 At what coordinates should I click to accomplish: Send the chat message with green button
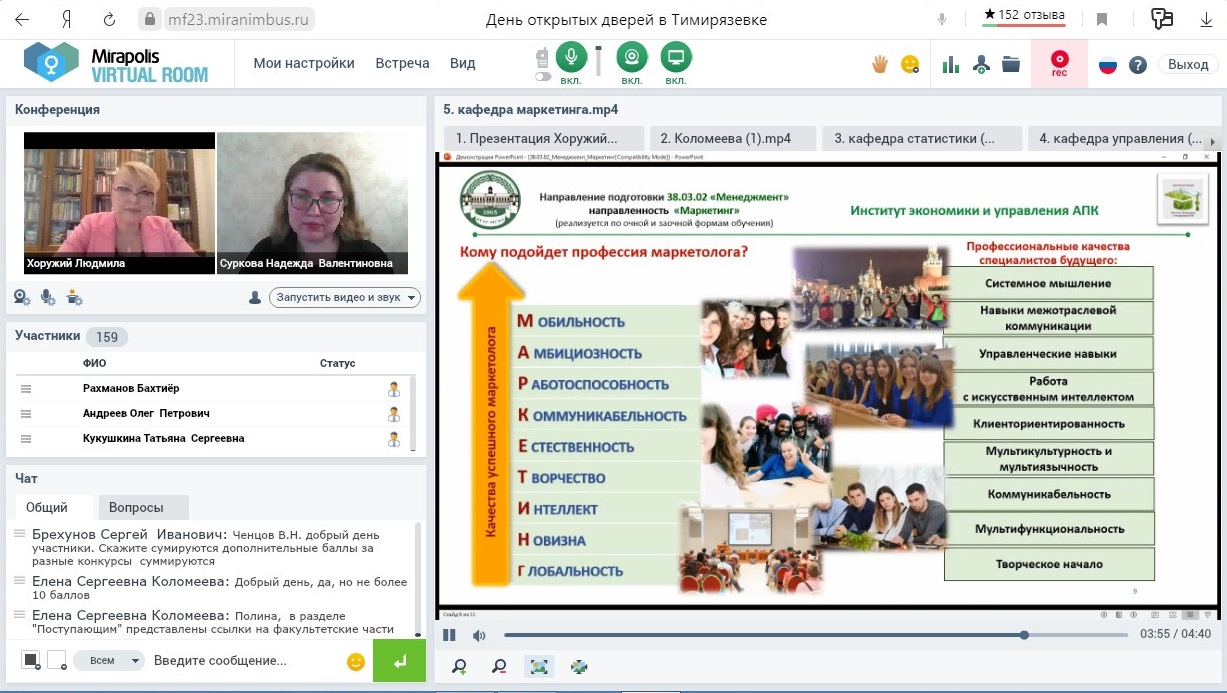[399, 661]
